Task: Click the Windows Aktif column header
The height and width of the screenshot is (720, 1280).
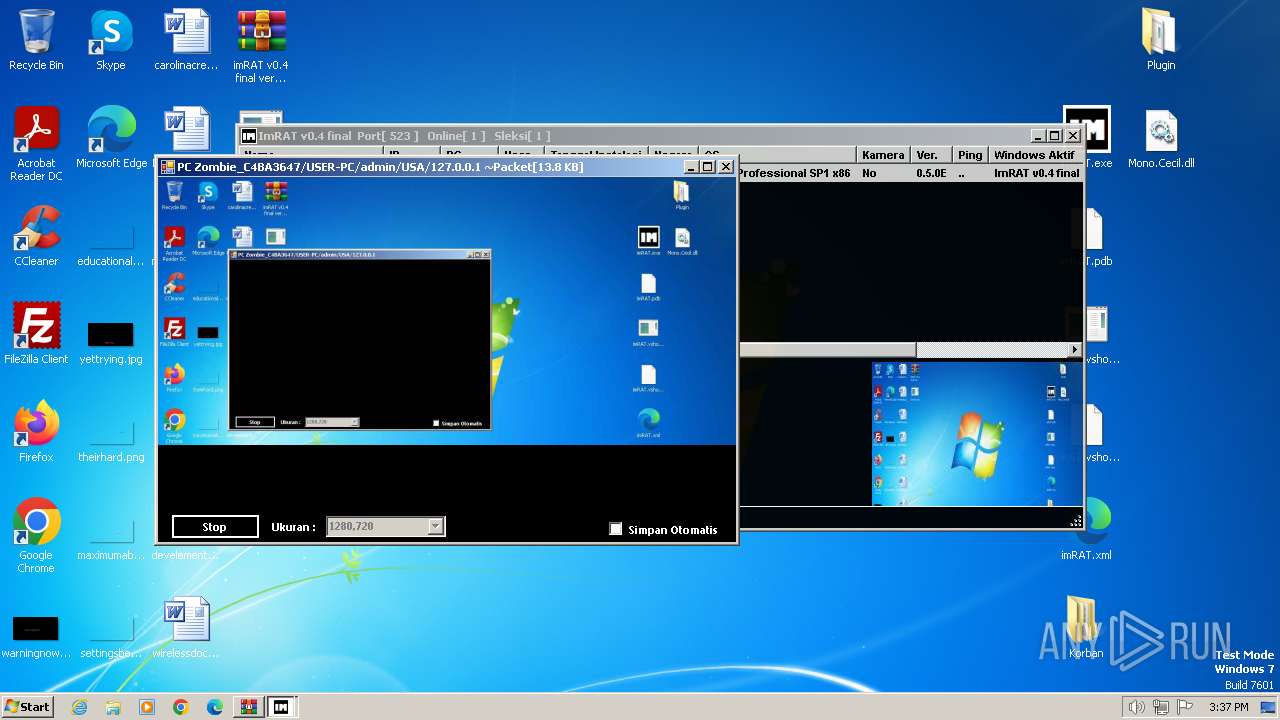Action: [x=1035, y=155]
